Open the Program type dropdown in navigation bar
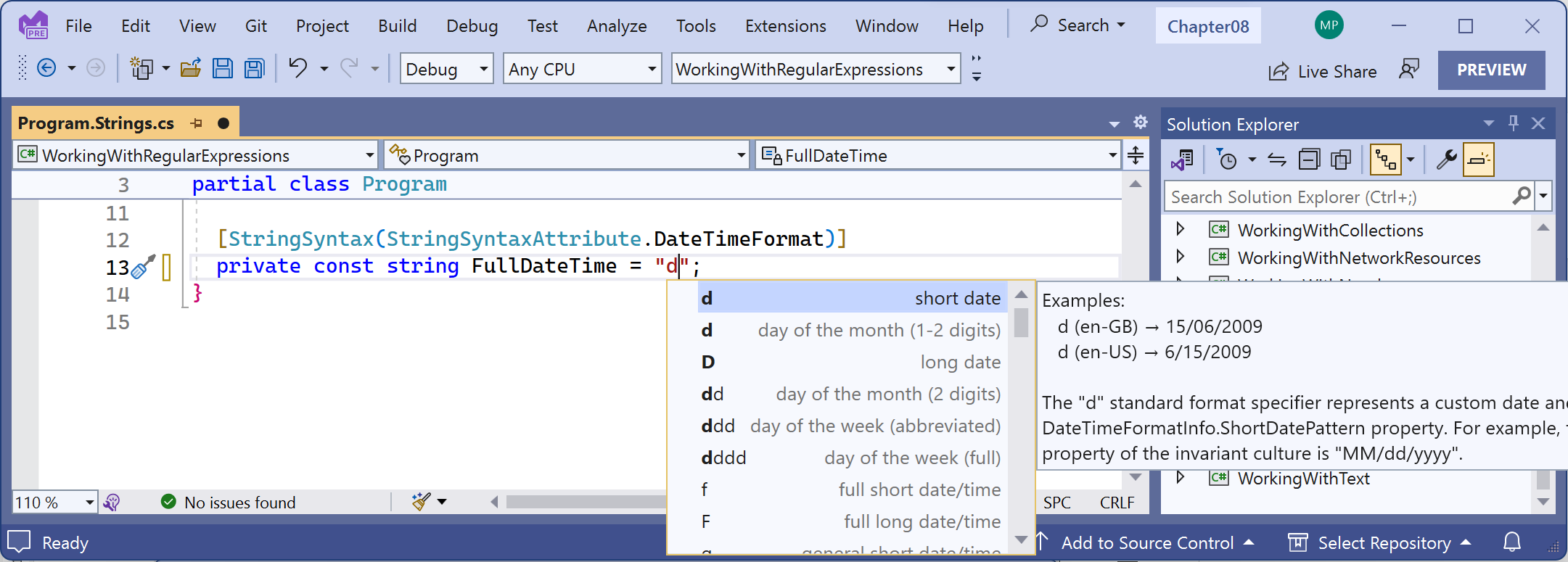 566,155
